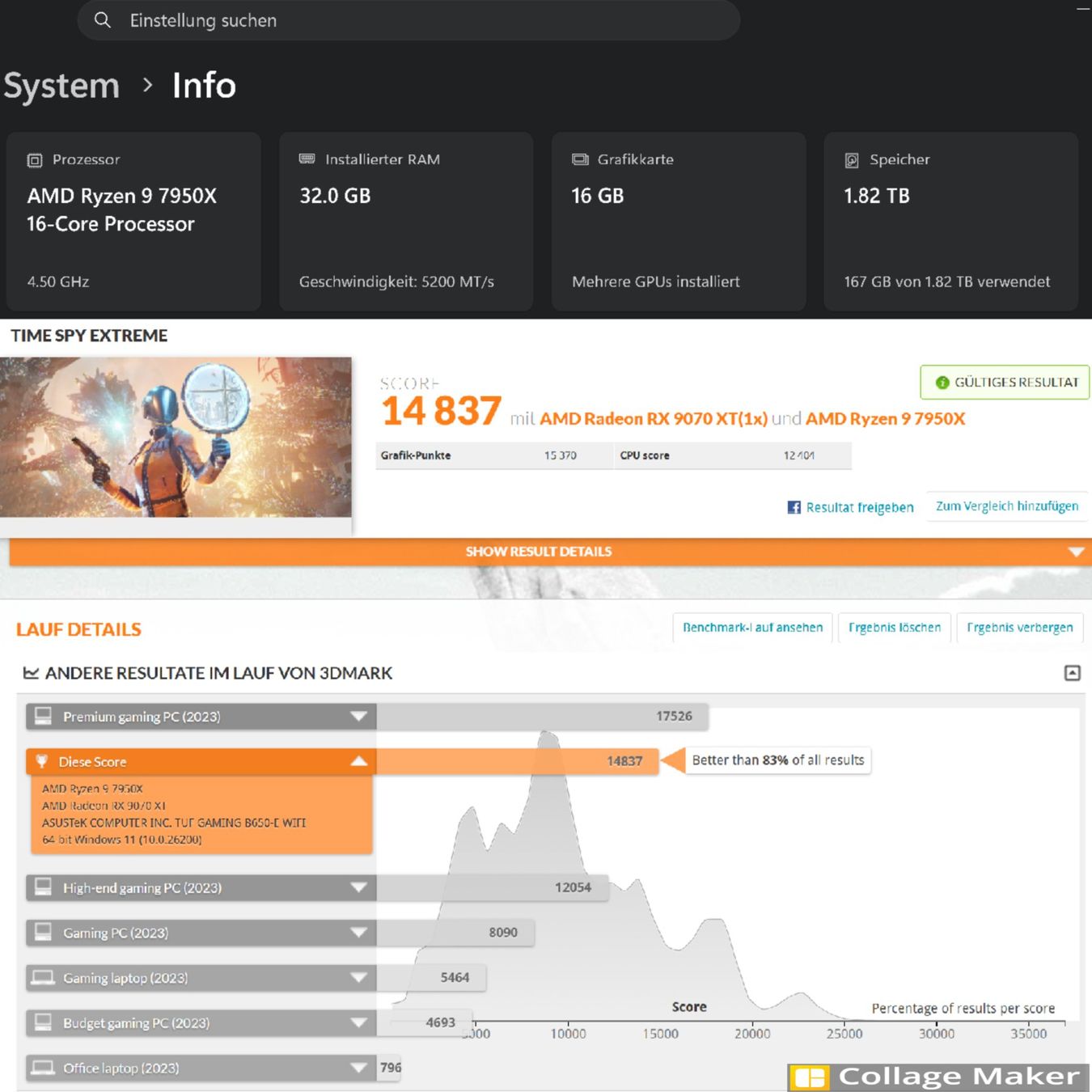Click the Prozessor chip icon
Screen dimensions: 1092x1092
(x=35, y=160)
